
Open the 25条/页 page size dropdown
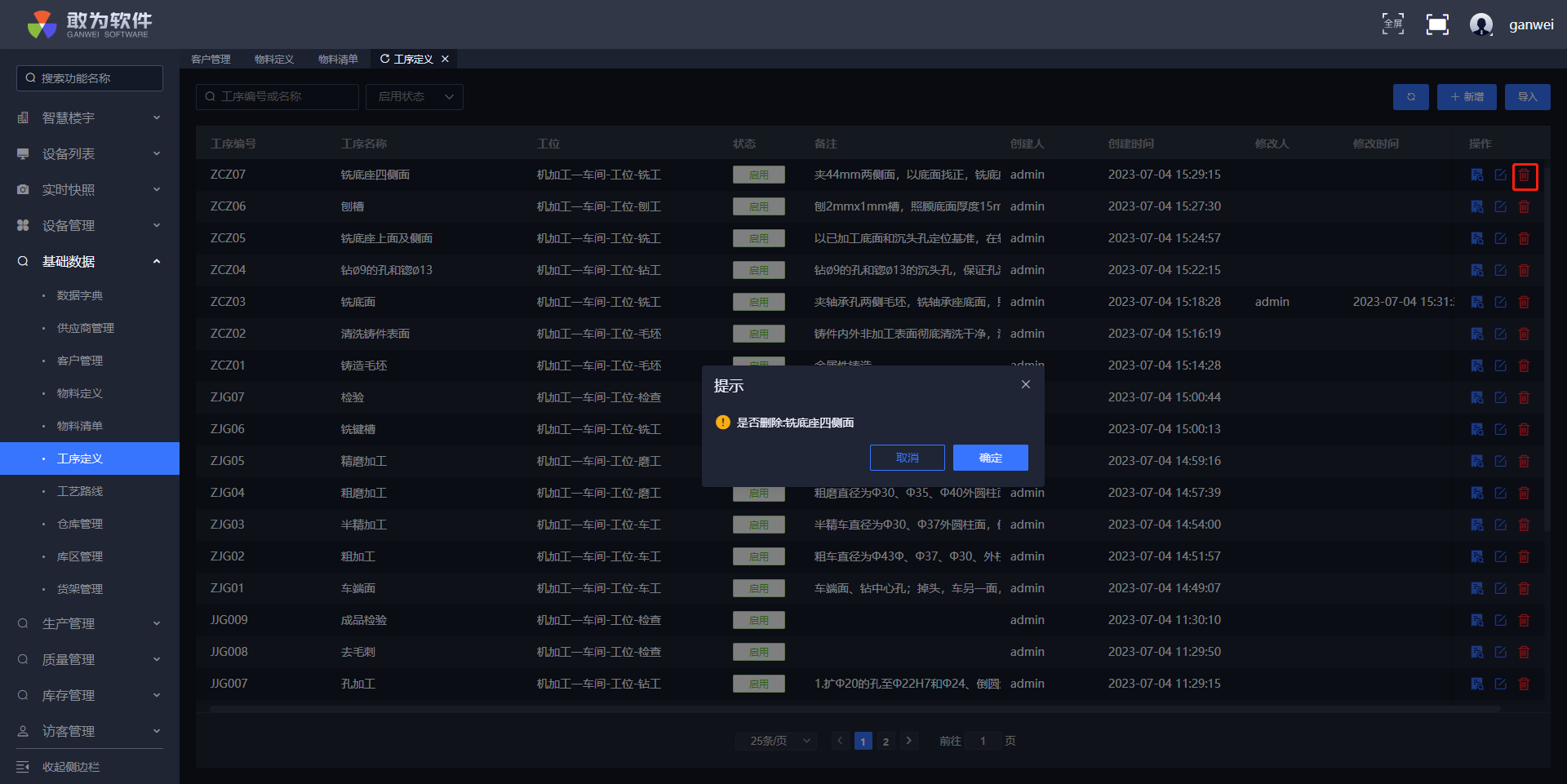tap(779, 741)
